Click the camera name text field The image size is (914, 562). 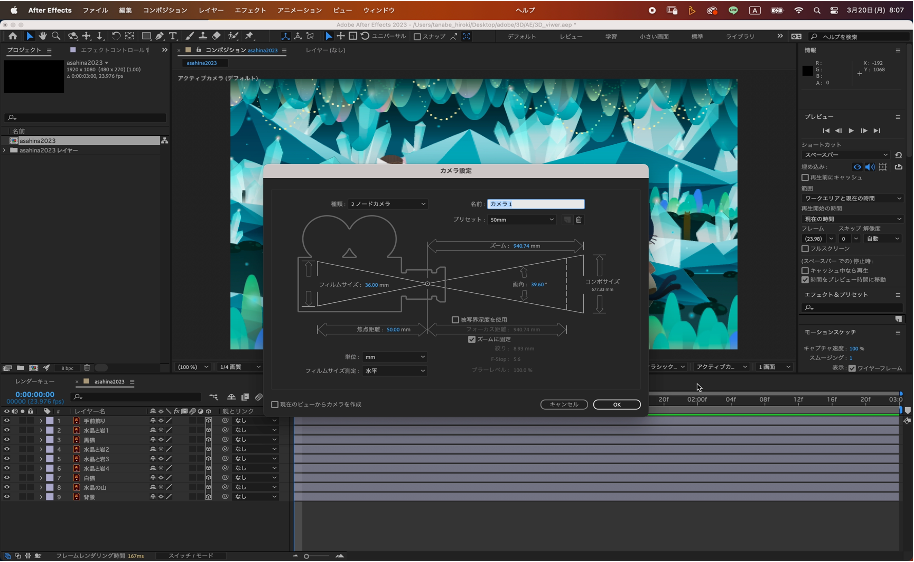[535, 204]
